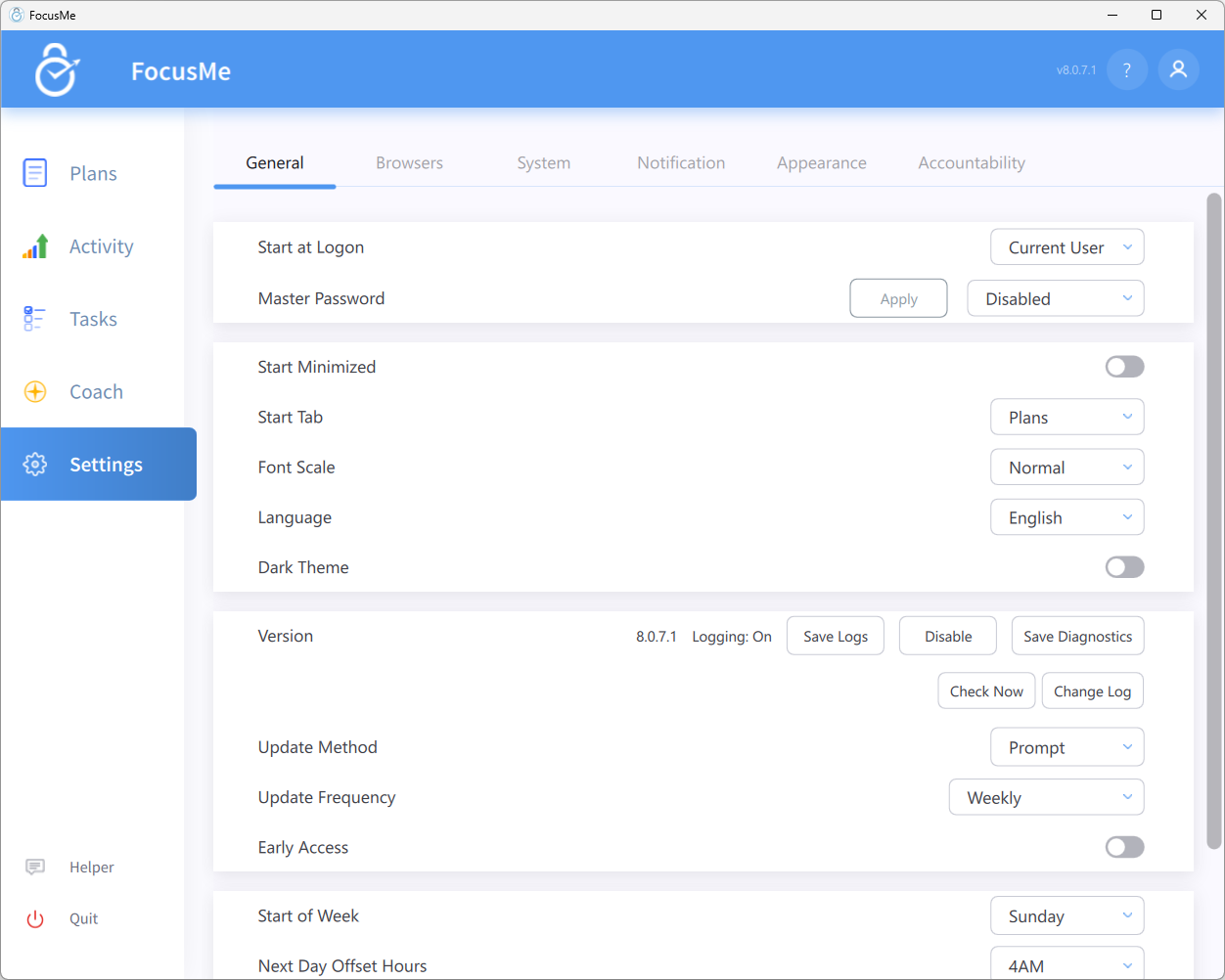Click the Master Password label
1225x980 pixels.
click(x=321, y=298)
